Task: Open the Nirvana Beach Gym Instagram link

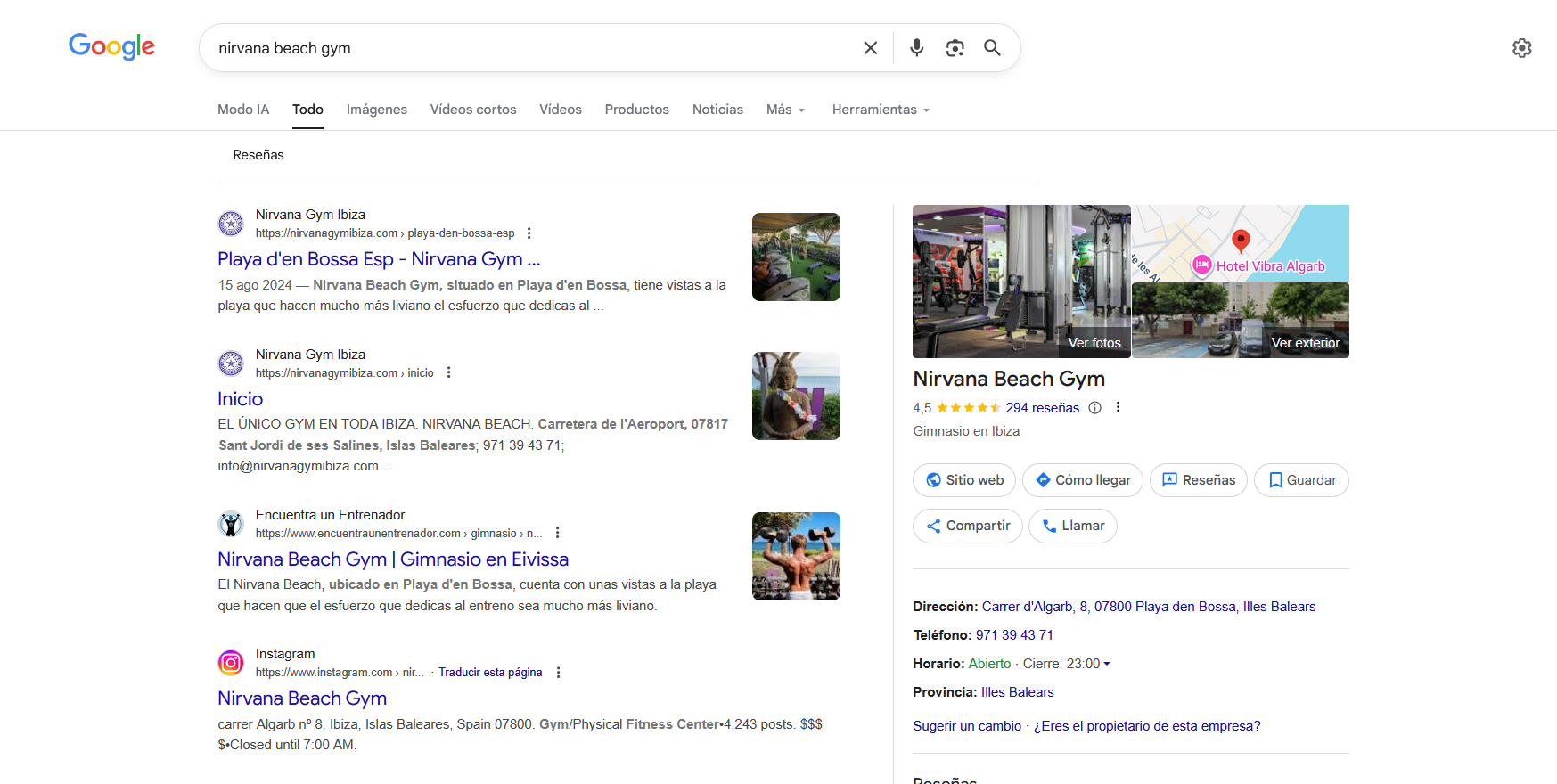Action: pyautogui.click(x=302, y=698)
